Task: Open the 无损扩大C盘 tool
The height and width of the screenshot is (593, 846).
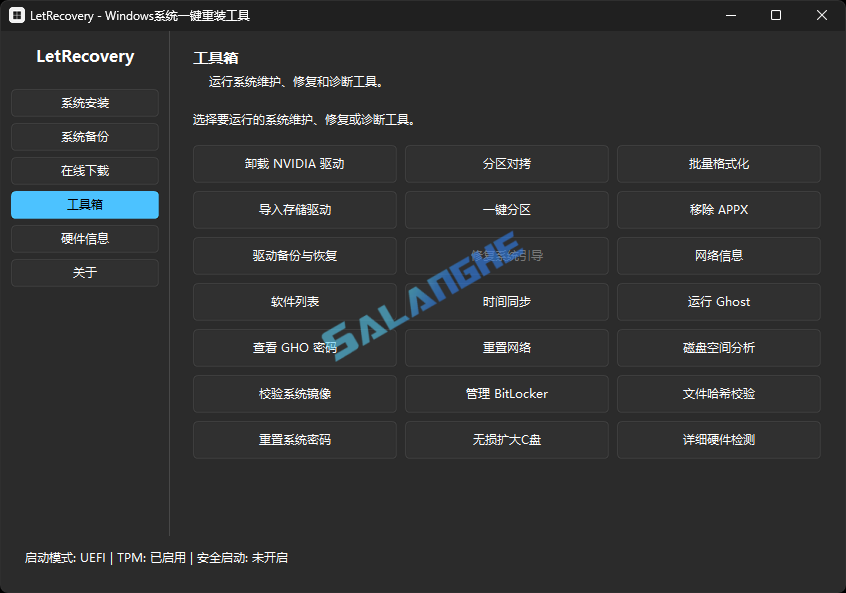Action: pyautogui.click(x=507, y=440)
